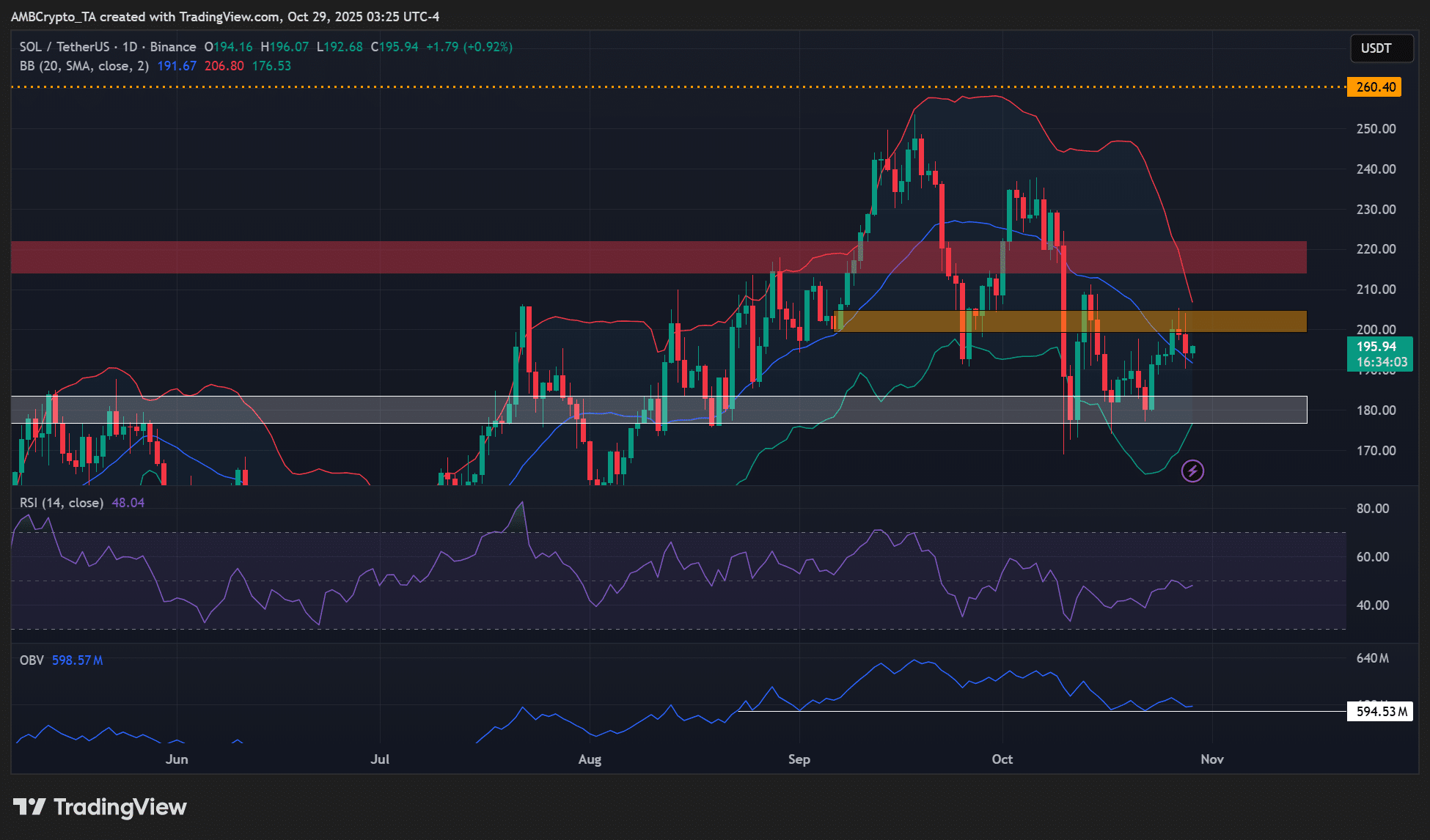Click the Sep label on time axis
The image size is (1430, 840).
point(799,759)
